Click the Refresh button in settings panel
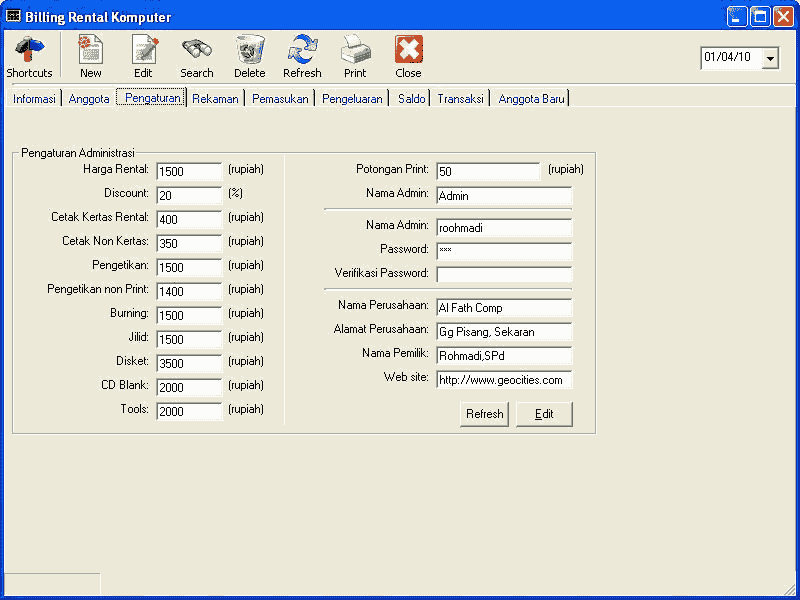This screenshot has width=800, height=600. coord(484,414)
